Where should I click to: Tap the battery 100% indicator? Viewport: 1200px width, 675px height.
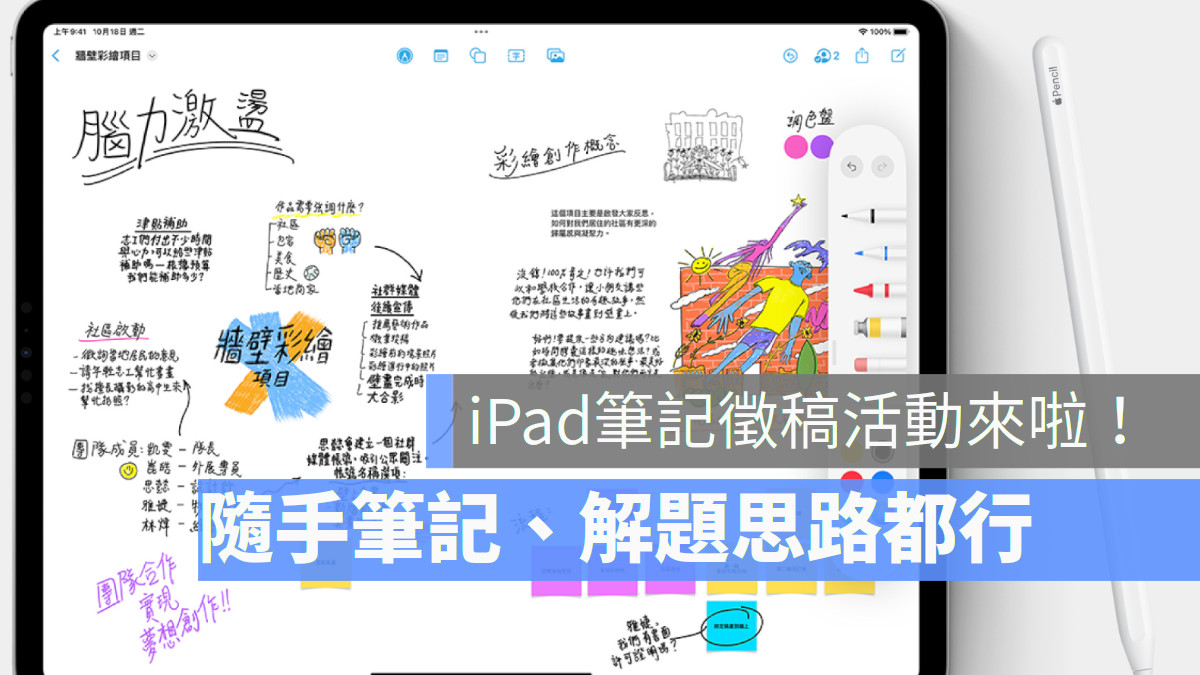pyautogui.click(x=891, y=32)
